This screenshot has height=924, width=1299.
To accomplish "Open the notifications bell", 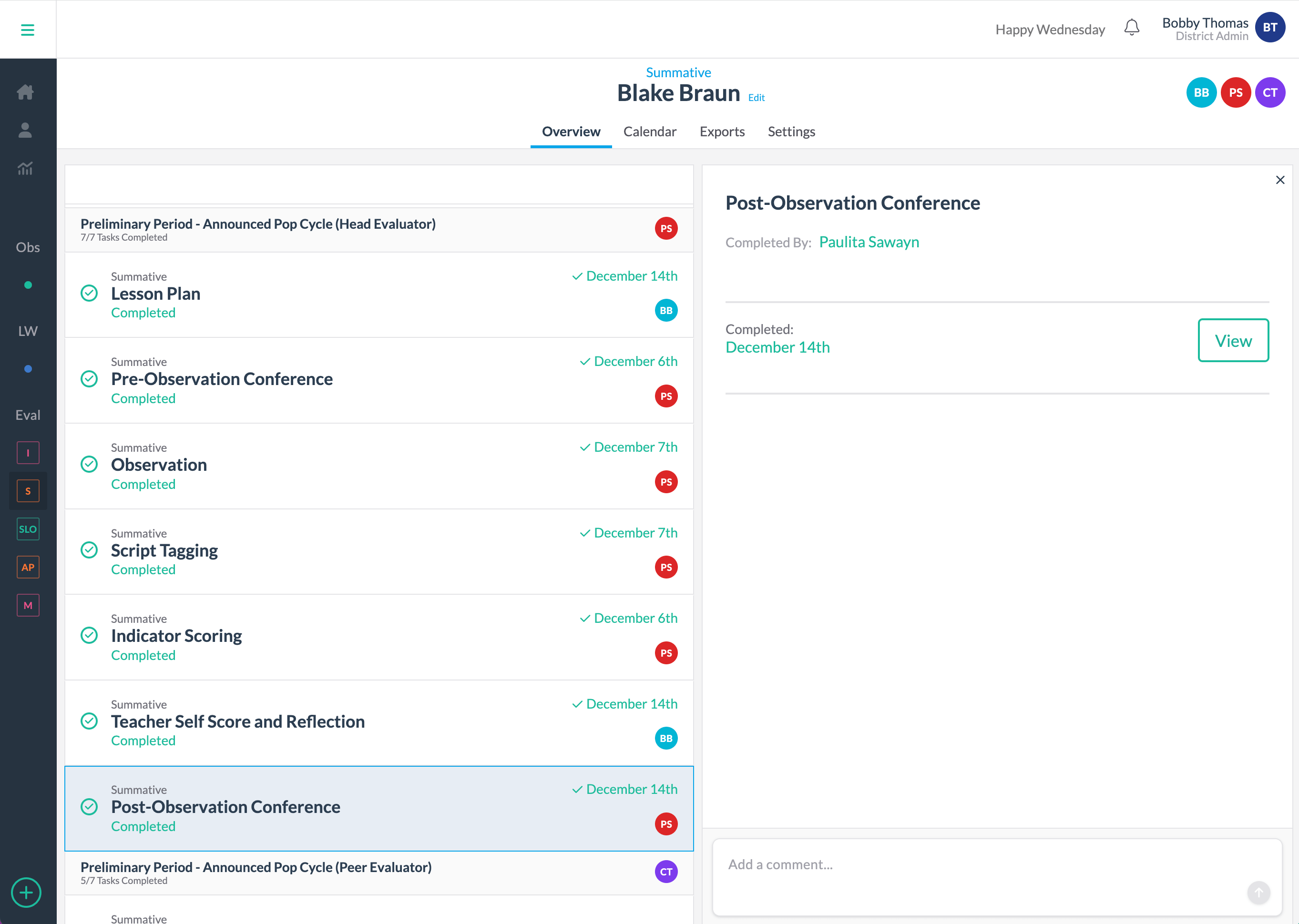I will (1132, 27).
